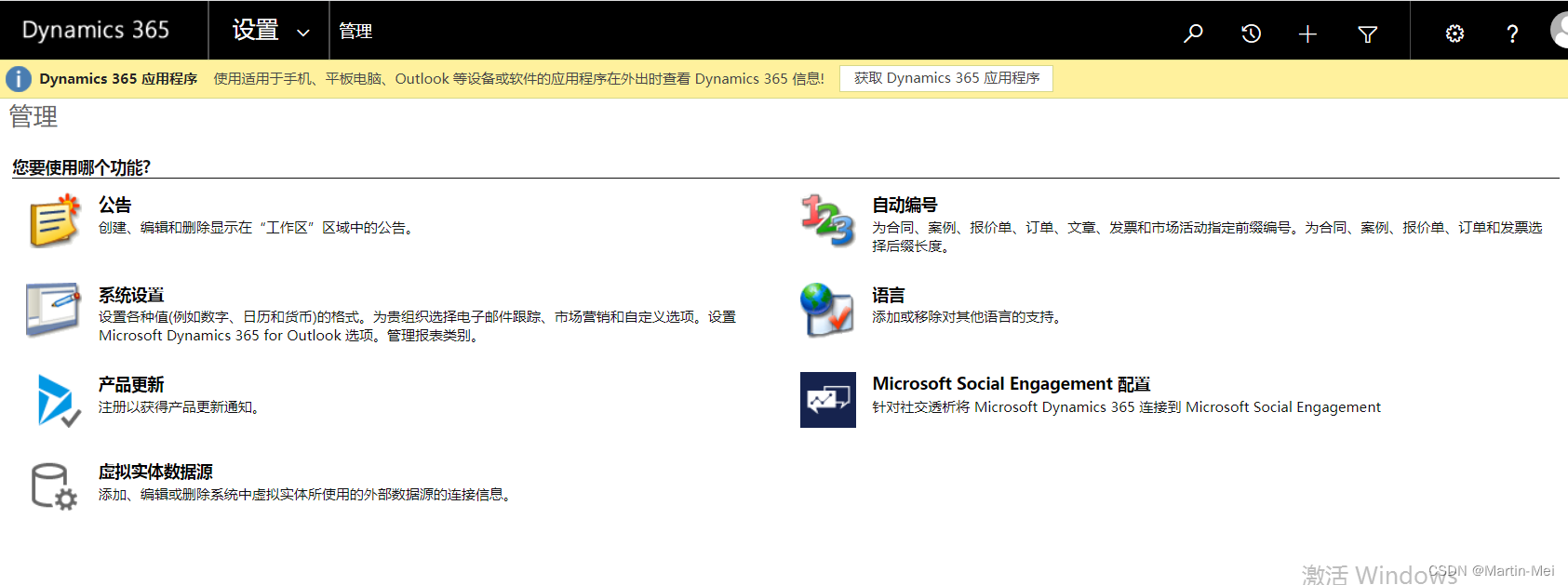
Task: Open Microsoft Social Engagement 配置 link
Action: click(x=1012, y=384)
